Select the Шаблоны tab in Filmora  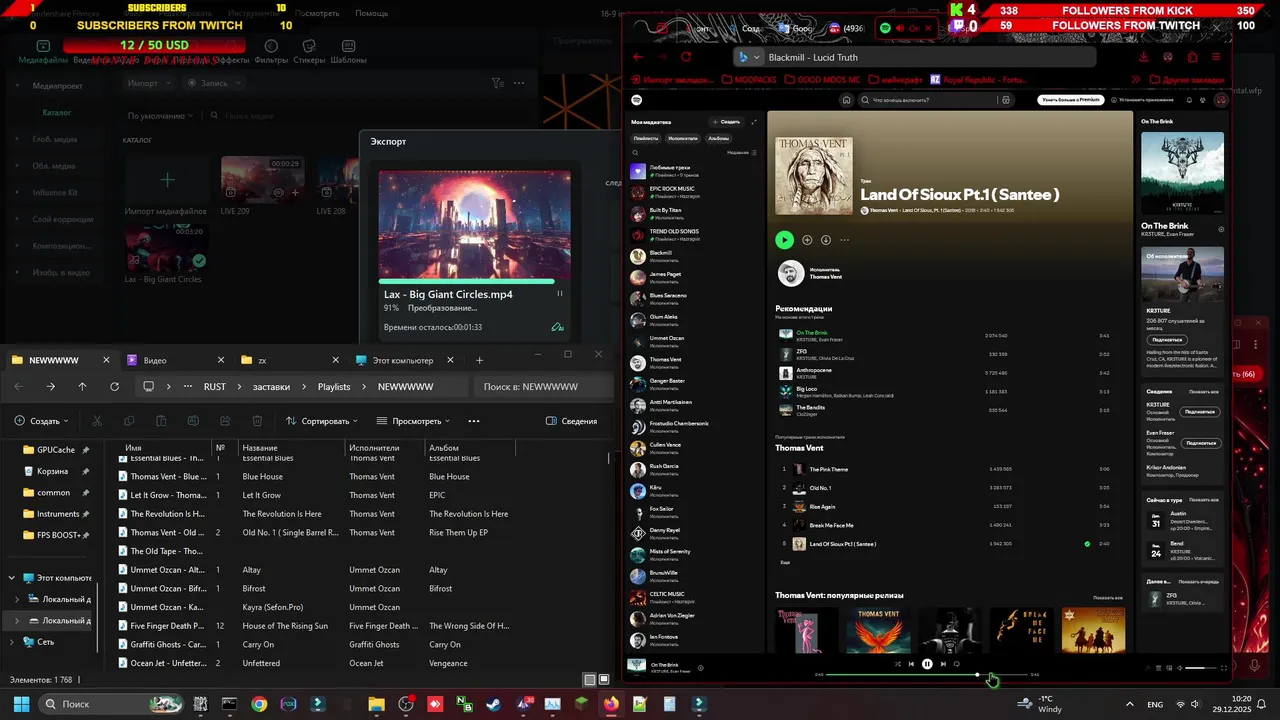pos(348,52)
